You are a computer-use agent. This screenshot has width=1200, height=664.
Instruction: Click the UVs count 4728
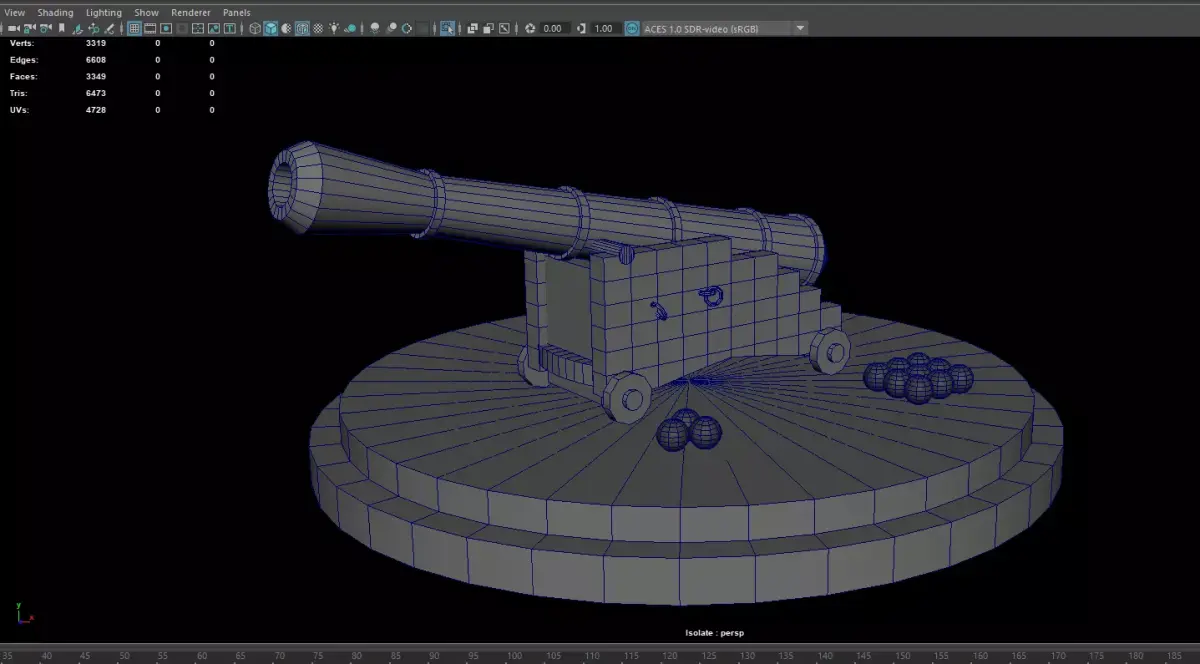point(96,109)
